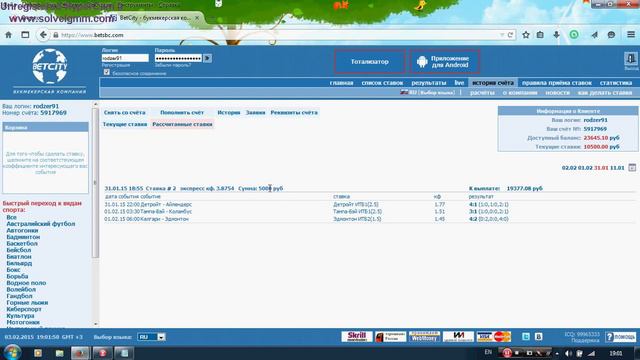This screenshot has width=640, height=360.
Task: Click 'Снять со счёта' link
Action: pos(124,112)
